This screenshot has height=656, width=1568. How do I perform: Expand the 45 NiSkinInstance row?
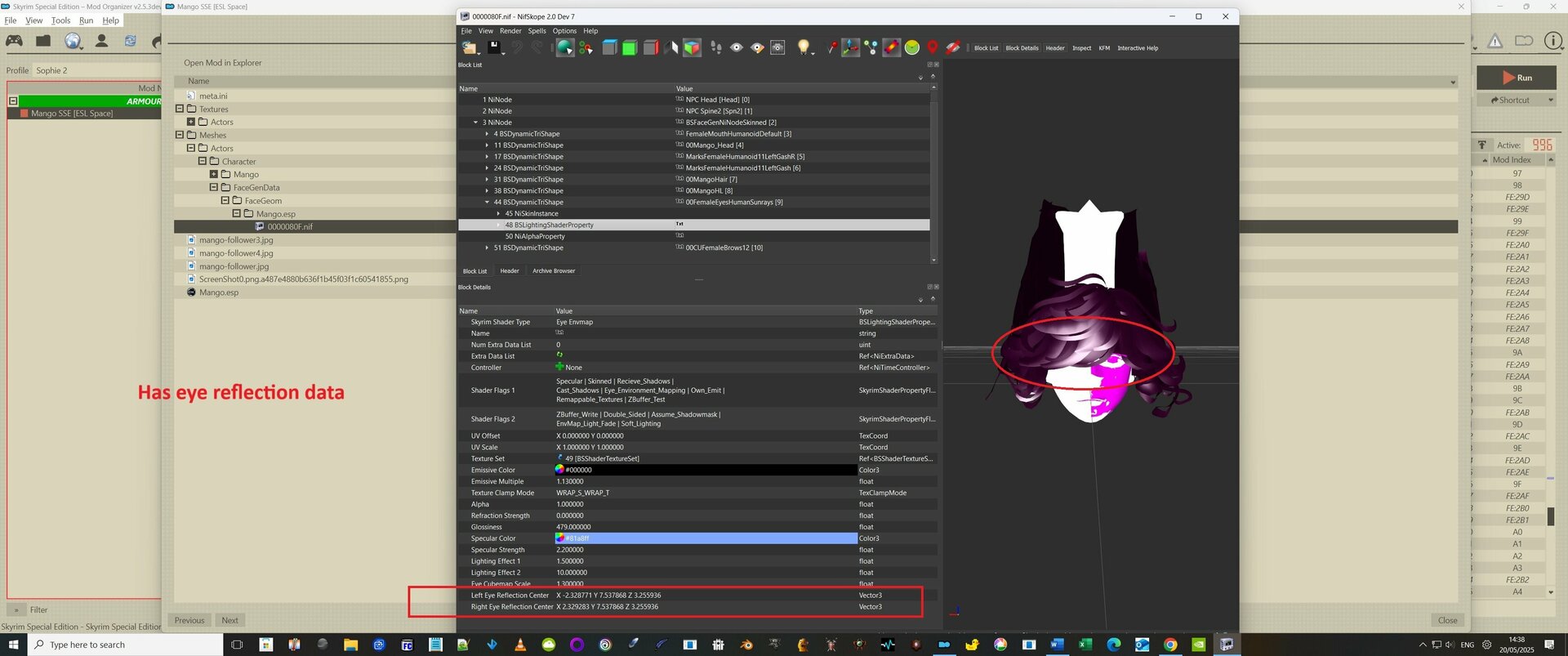tap(499, 214)
